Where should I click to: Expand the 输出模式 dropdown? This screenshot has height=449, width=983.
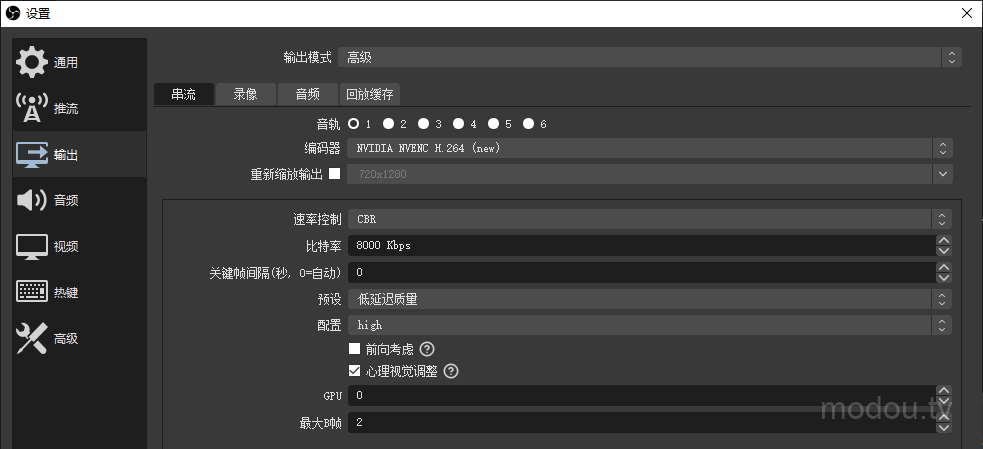tap(649, 58)
